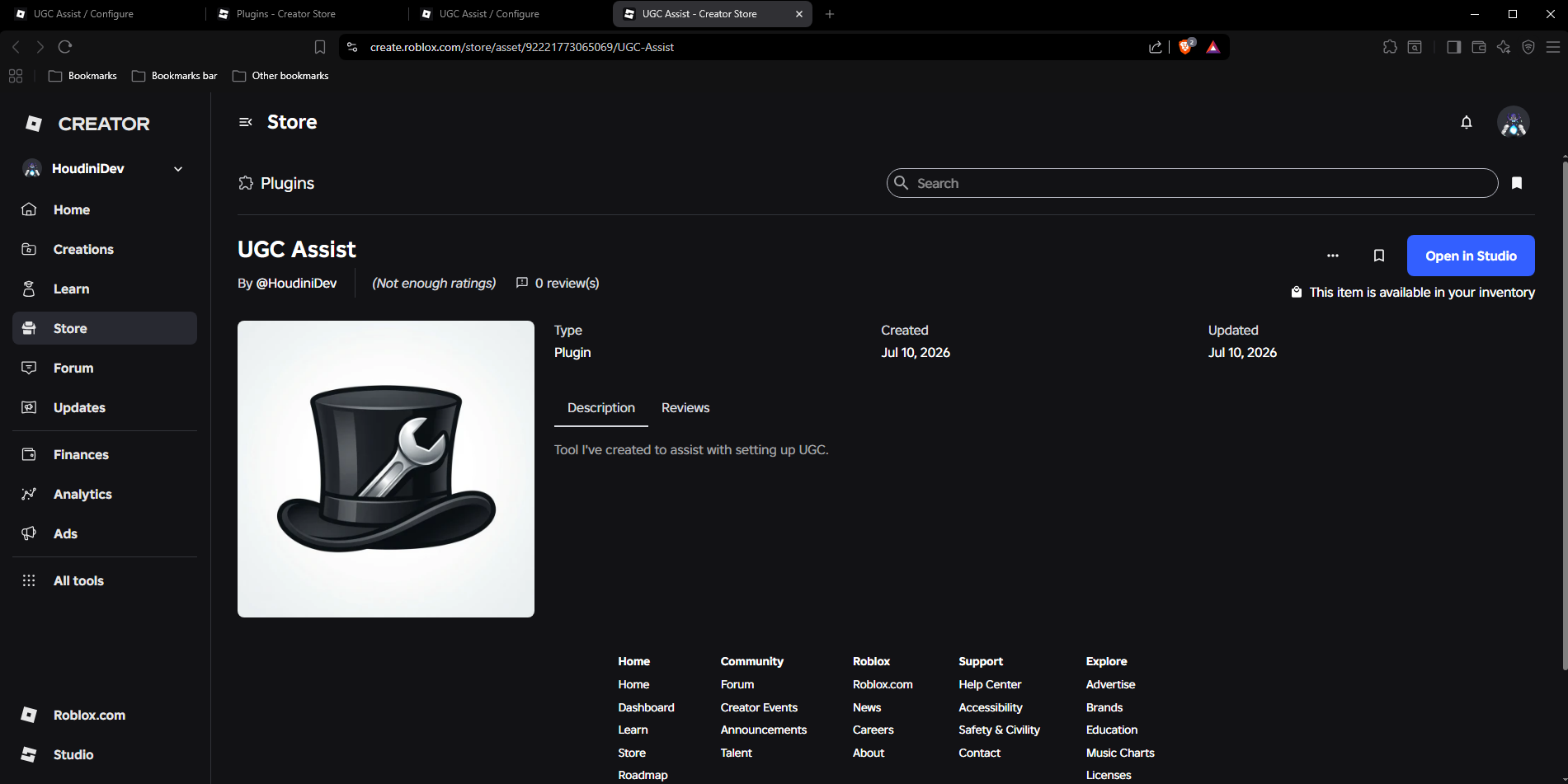Open Roblox.com link in the sidebar
Image resolution: width=1568 pixels, height=784 pixels.
click(x=105, y=715)
